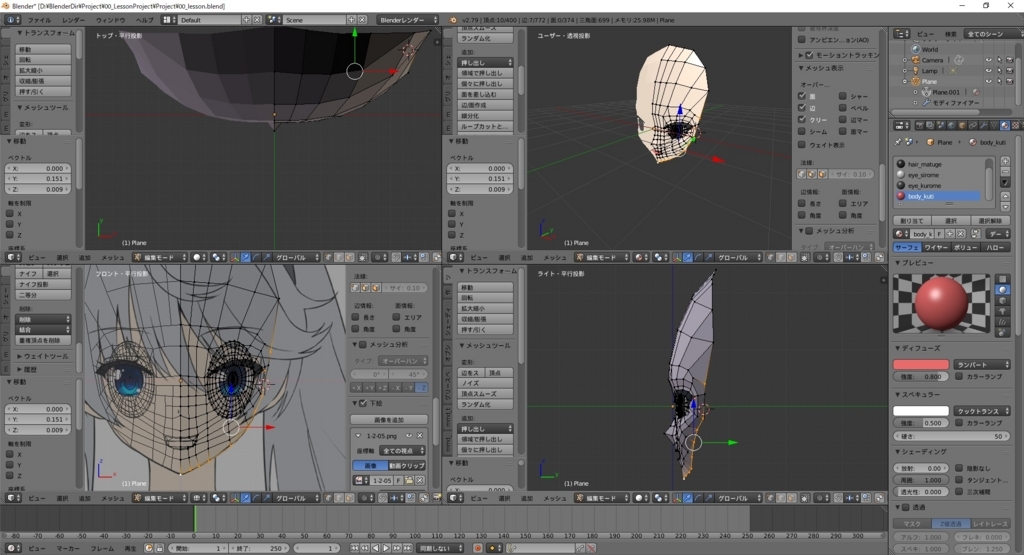
Task: Toggle the 陰影なし shading checkbox
Action: click(959, 468)
